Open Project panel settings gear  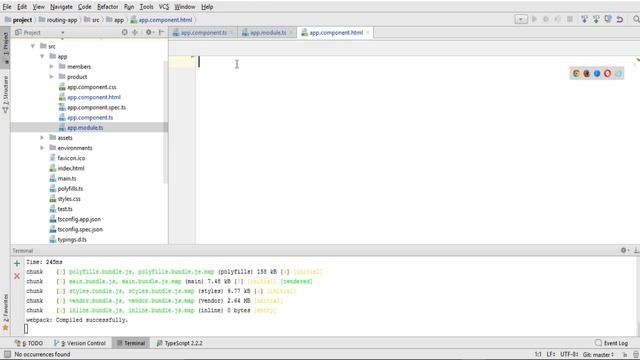[x=149, y=32]
